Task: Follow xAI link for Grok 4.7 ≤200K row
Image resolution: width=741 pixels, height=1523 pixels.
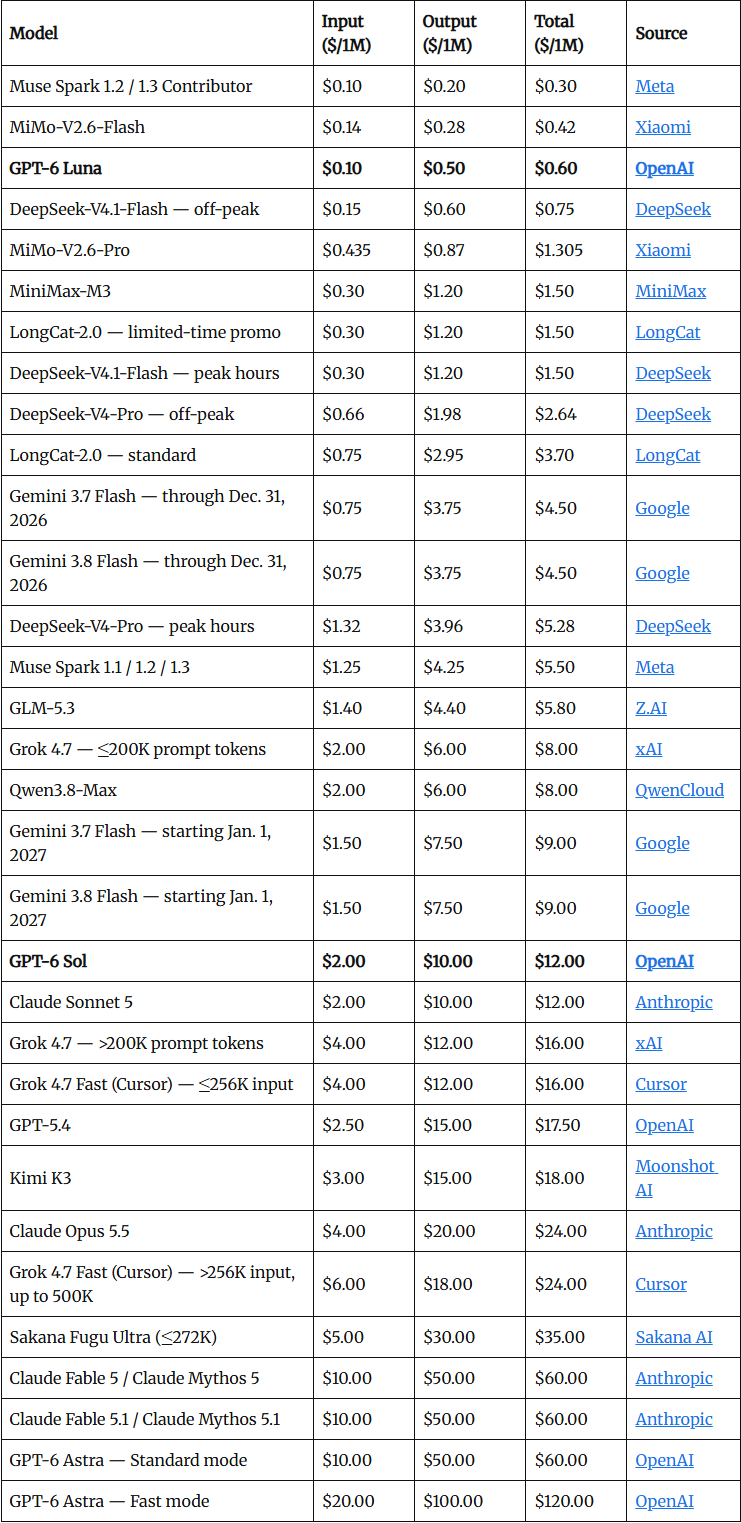Action: click(649, 749)
